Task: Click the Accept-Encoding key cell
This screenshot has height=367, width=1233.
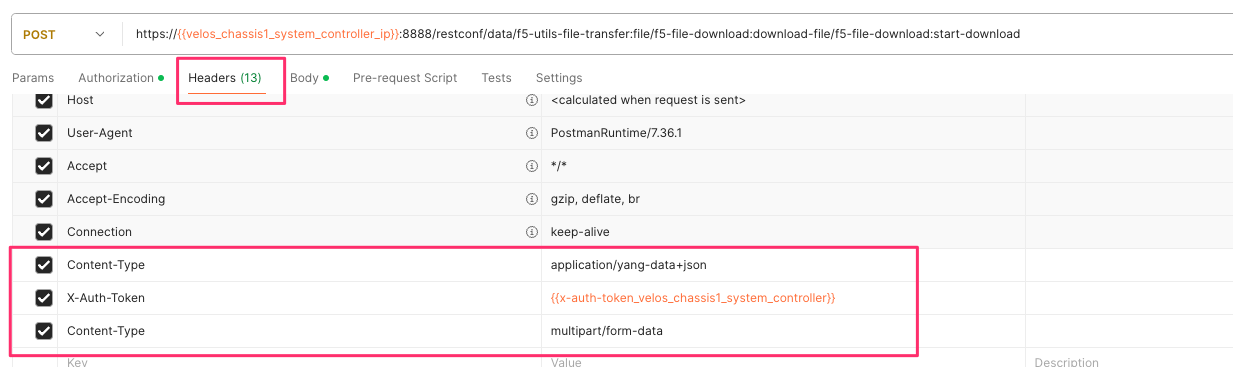Action: click(x=300, y=199)
